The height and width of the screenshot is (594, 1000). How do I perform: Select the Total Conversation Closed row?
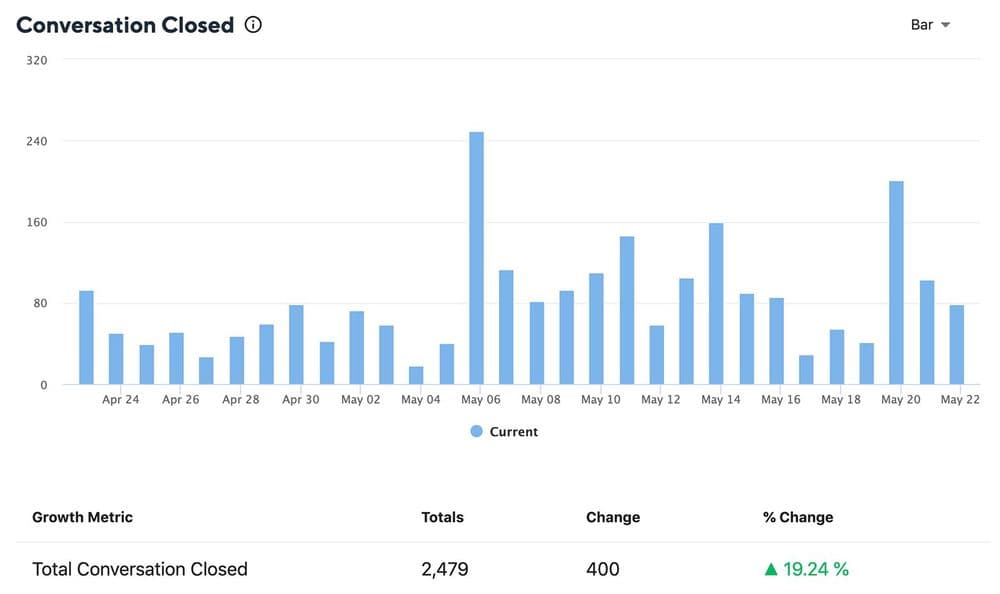(140, 570)
